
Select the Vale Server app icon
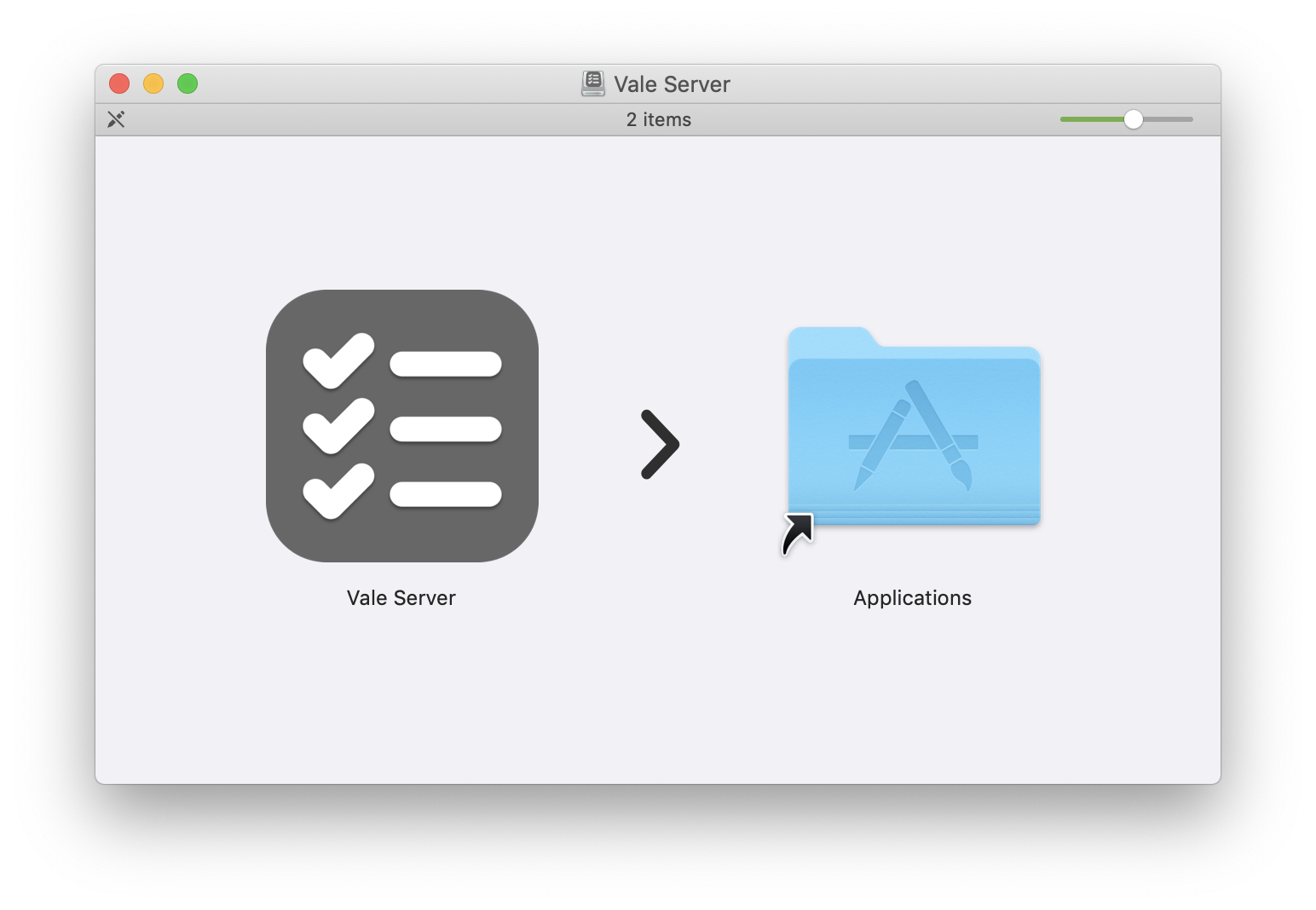click(x=402, y=426)
